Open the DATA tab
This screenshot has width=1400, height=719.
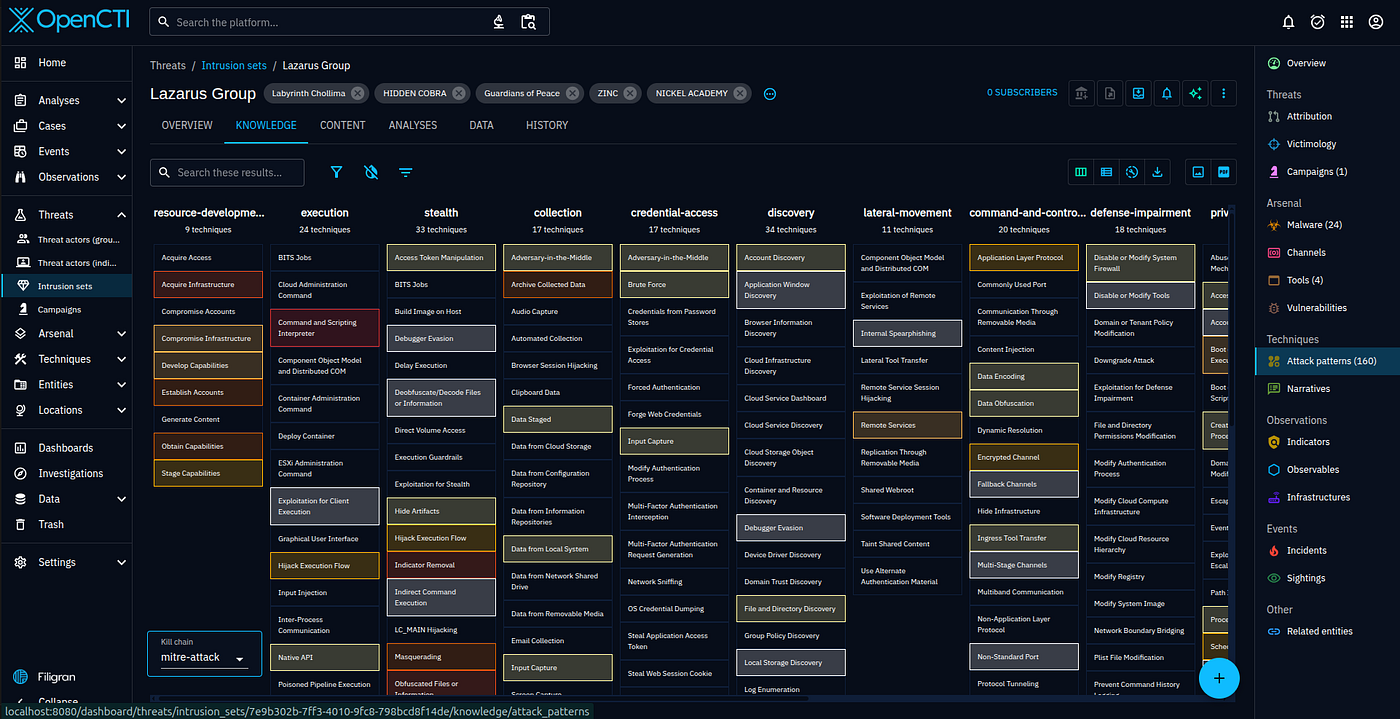[x=481, y=125]
